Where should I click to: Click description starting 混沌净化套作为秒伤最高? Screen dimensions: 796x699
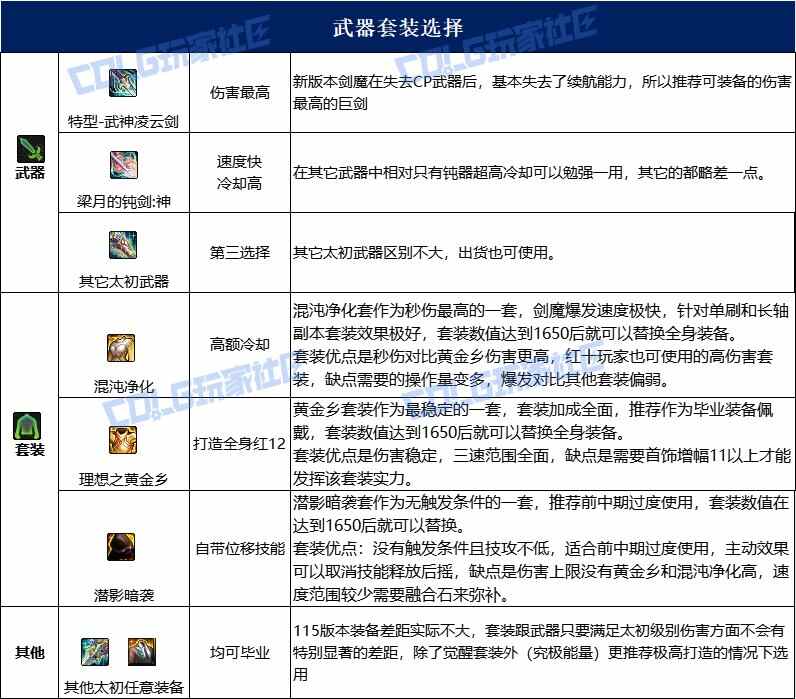coord(541,345)
